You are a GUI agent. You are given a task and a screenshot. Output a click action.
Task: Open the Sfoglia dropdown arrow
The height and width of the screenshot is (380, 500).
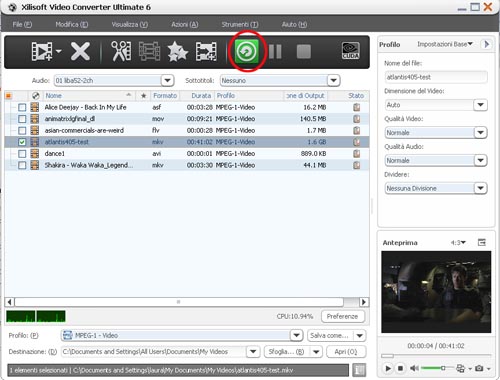click(x=316, y=352)
